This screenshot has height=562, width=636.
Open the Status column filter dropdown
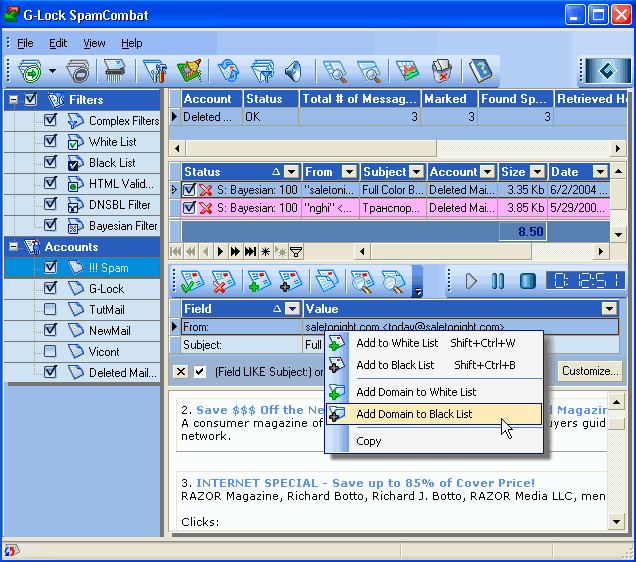pyautogui.click(x=291, y=172)
